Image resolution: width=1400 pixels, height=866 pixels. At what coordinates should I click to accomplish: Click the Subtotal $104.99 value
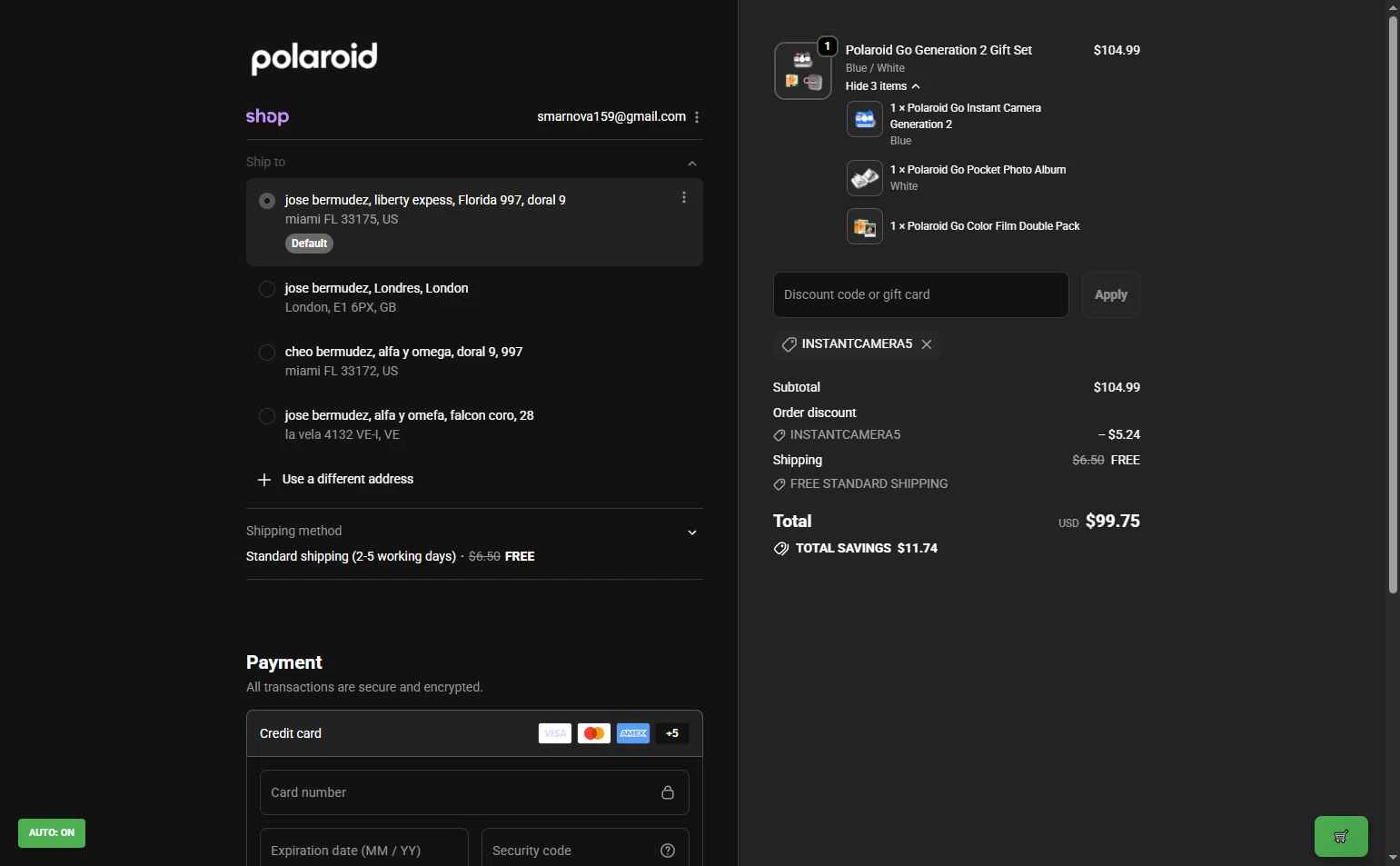click(x=1117, y=387)
